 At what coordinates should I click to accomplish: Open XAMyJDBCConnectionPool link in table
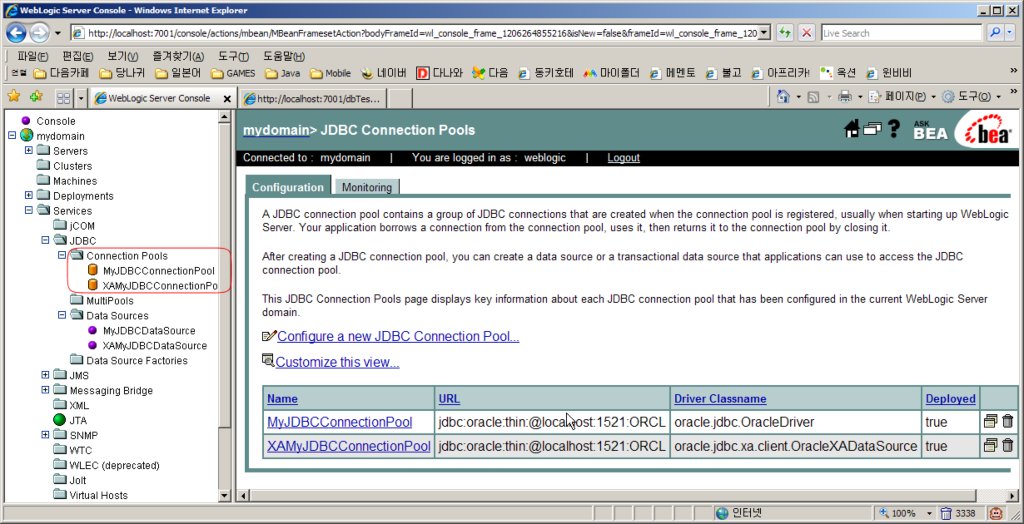tap(349, 446)
